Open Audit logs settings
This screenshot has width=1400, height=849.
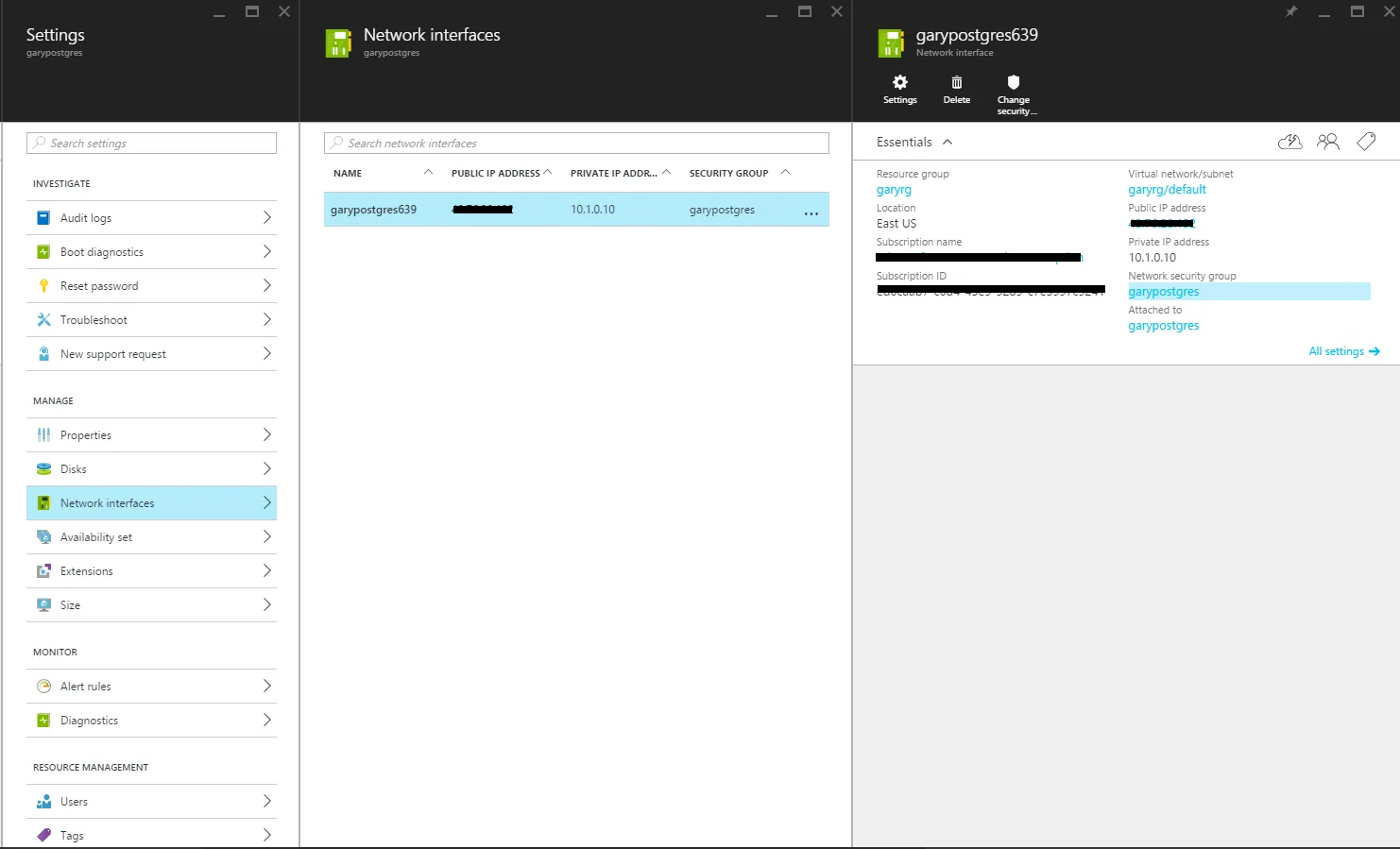(x=151, y=218)
